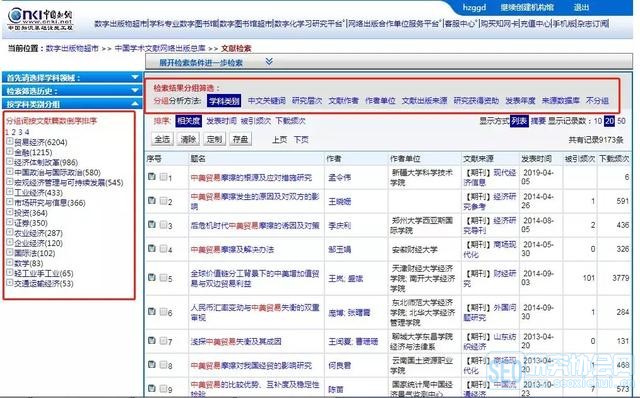Click the save icon in row 1
640x398 pixels.
152,177
